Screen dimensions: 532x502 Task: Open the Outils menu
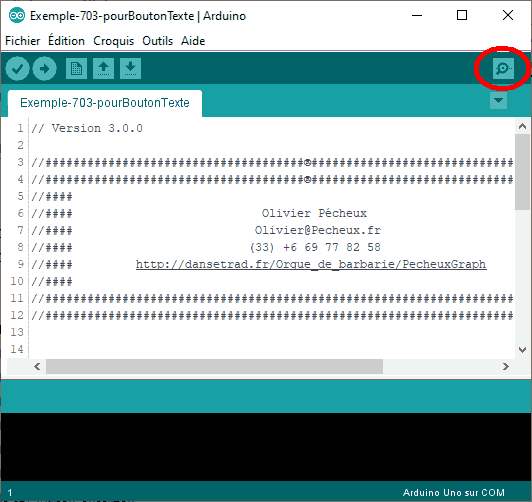click(157, 41)
